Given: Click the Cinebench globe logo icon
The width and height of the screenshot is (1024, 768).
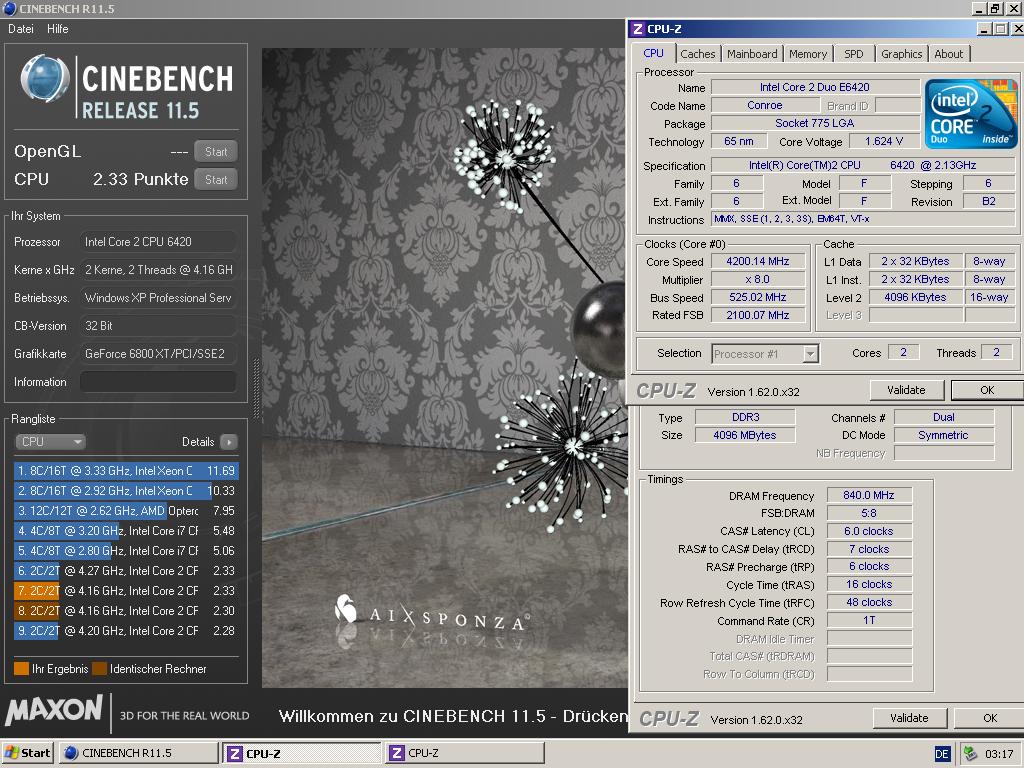Looking at the screenshot, I should [x=45, y=80].
